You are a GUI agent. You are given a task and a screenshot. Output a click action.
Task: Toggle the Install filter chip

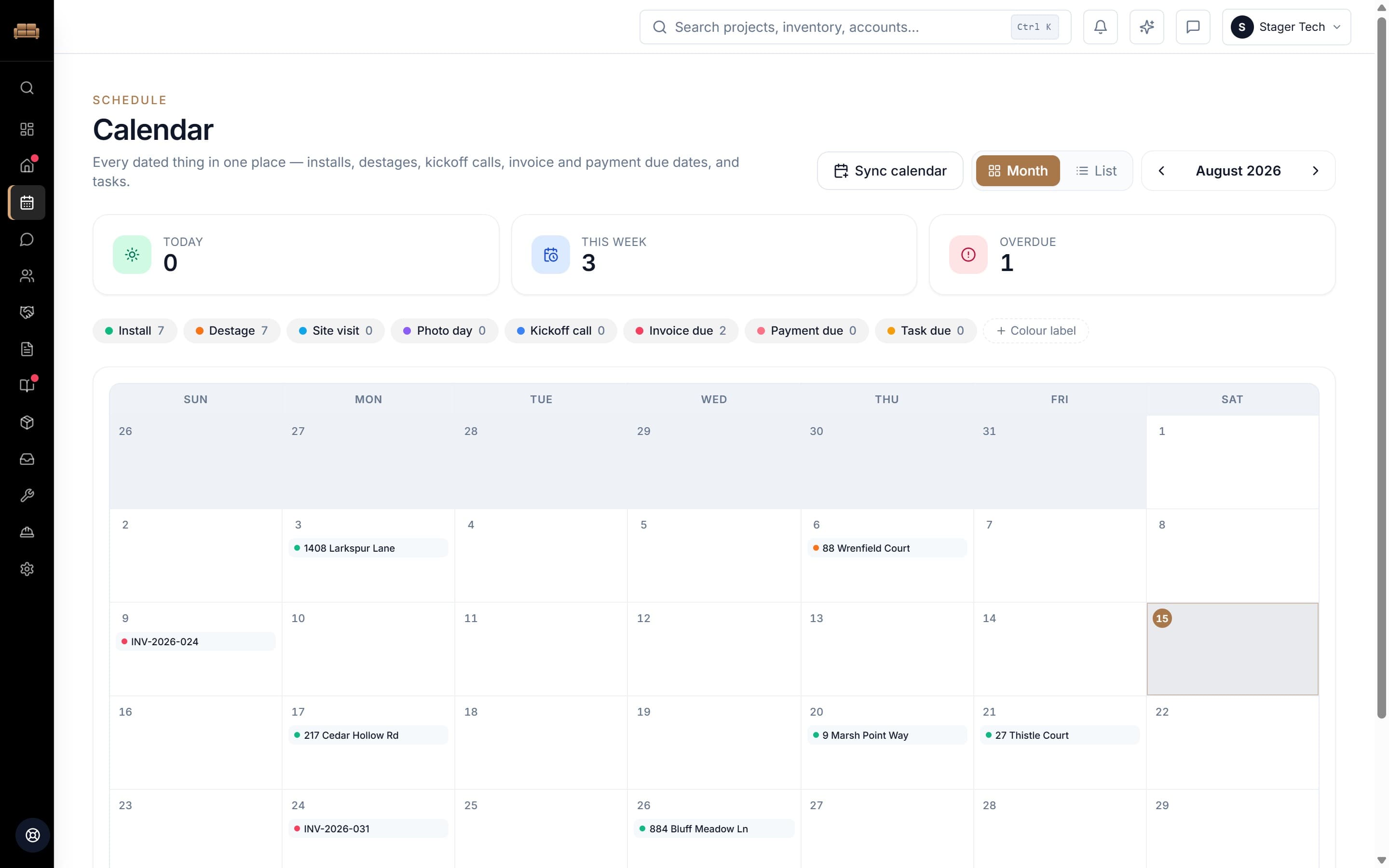[135, 331]
